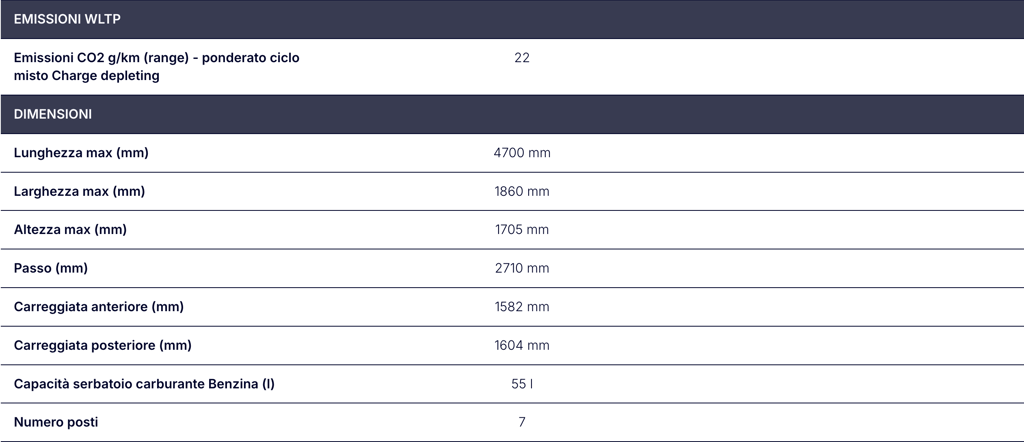Select the Emissioni CO2 g/km row label
The width and height of the screenshot is (1024, 442).
(x=157, y=67)
